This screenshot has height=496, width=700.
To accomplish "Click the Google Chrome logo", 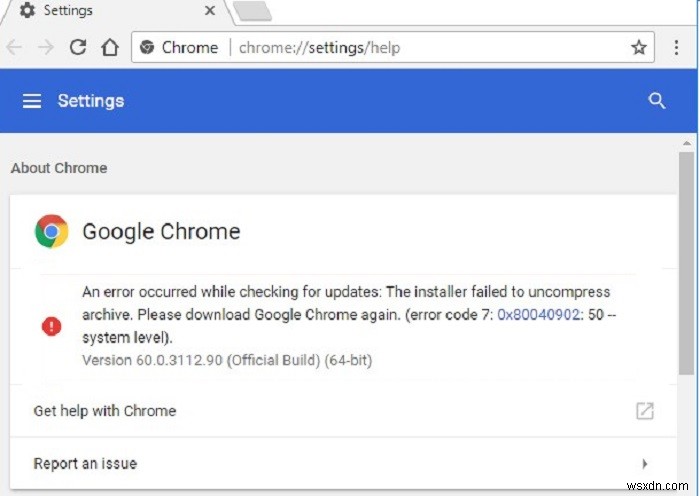I will [x=52, y=231].
